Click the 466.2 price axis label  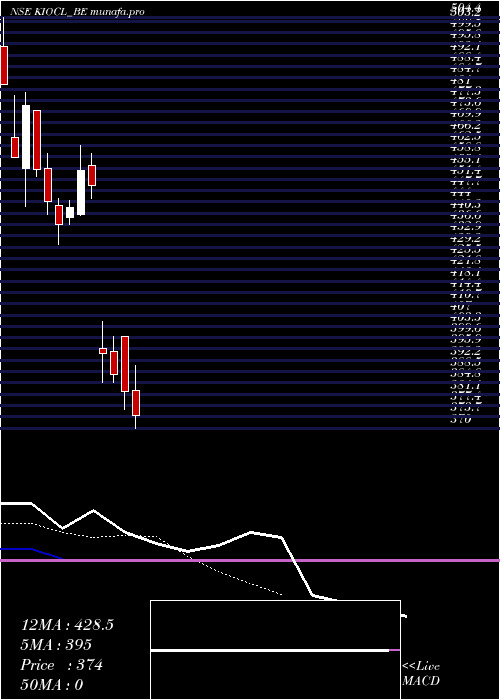465,127
